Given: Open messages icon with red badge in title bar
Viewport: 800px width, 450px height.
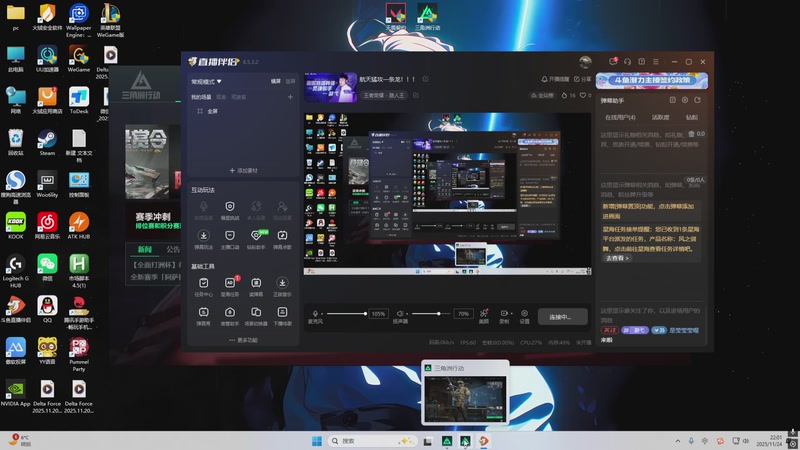Looking at the screenshot, I should click(x=613, y=62).
